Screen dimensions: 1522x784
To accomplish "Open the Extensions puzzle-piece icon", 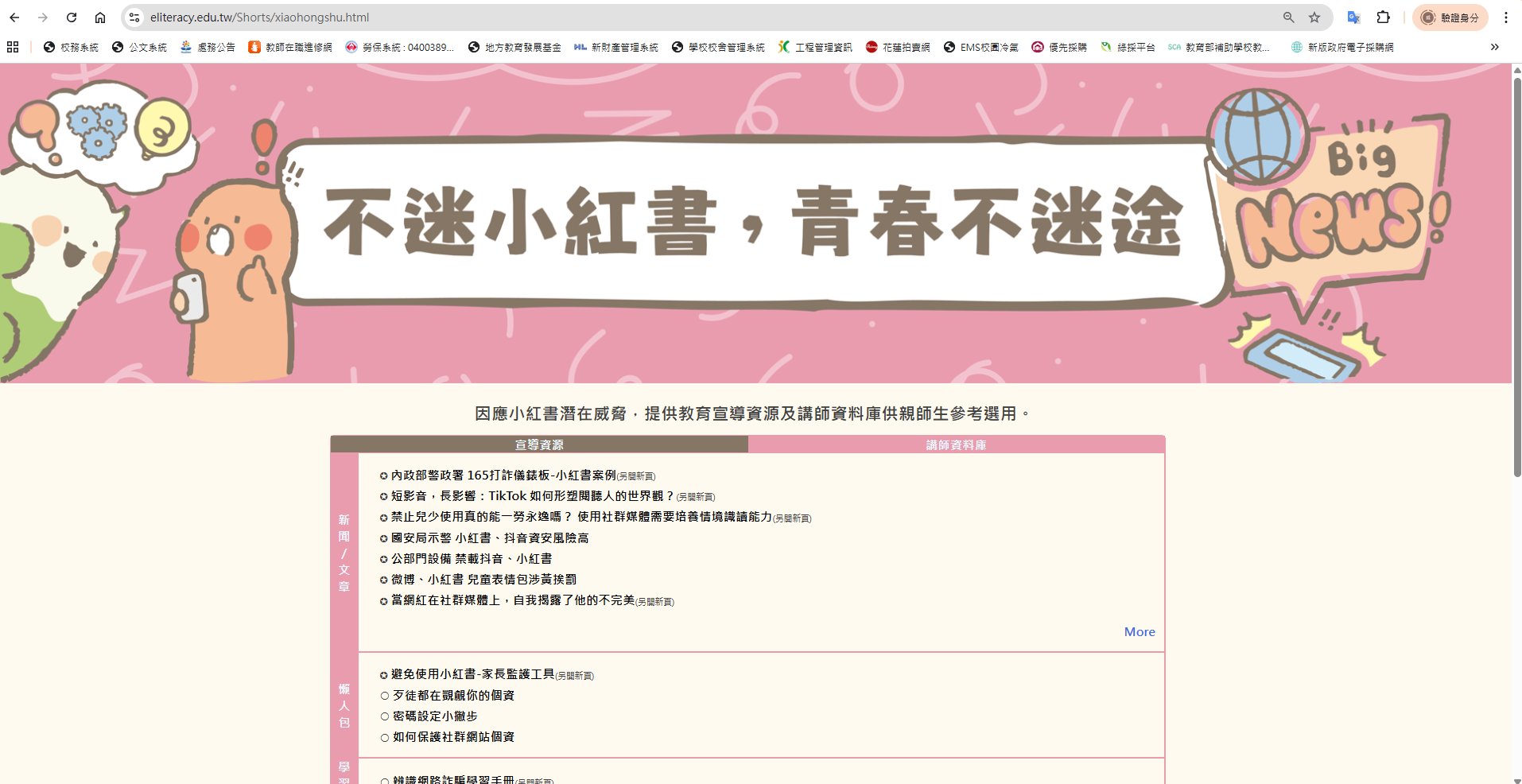I will pos(1384,17).
